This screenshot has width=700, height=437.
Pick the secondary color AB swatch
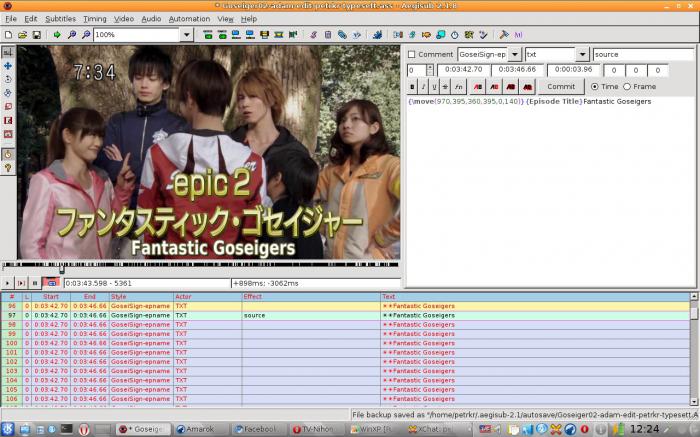(494, 87)
